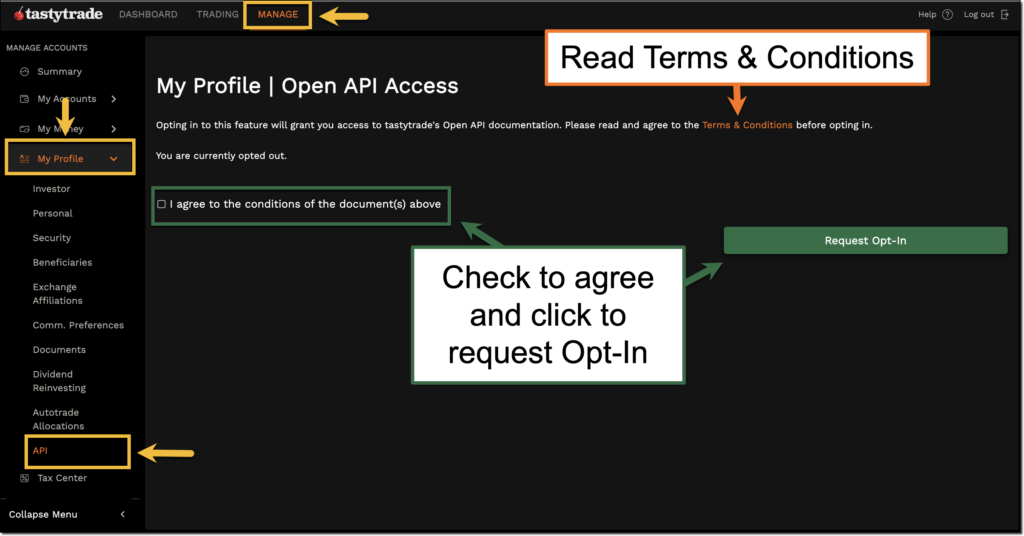This screenshot has width=1024, height=536.
Task: Click the Summary sidebar icon
Action: (x=24, y=72)
